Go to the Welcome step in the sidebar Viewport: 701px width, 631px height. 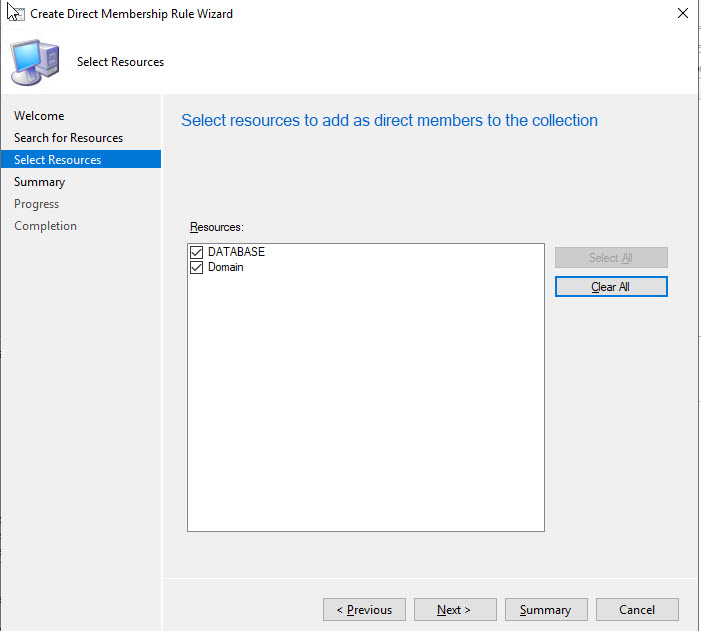point(39,116)
